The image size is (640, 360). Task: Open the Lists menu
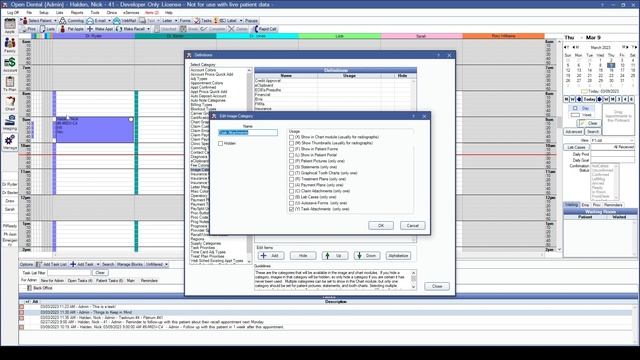60,13
